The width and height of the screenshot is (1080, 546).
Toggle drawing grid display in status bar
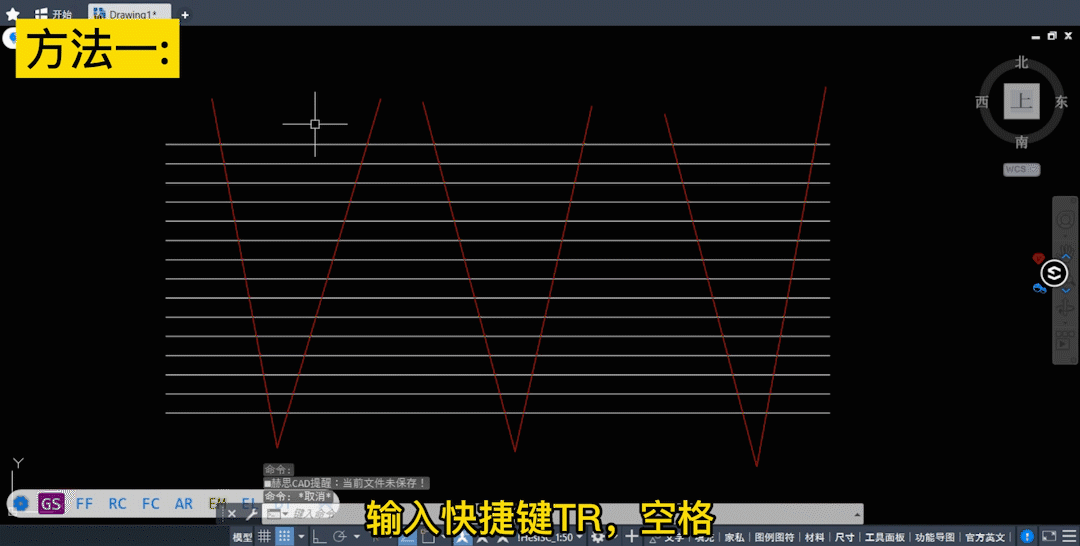(x=264, y=536)
